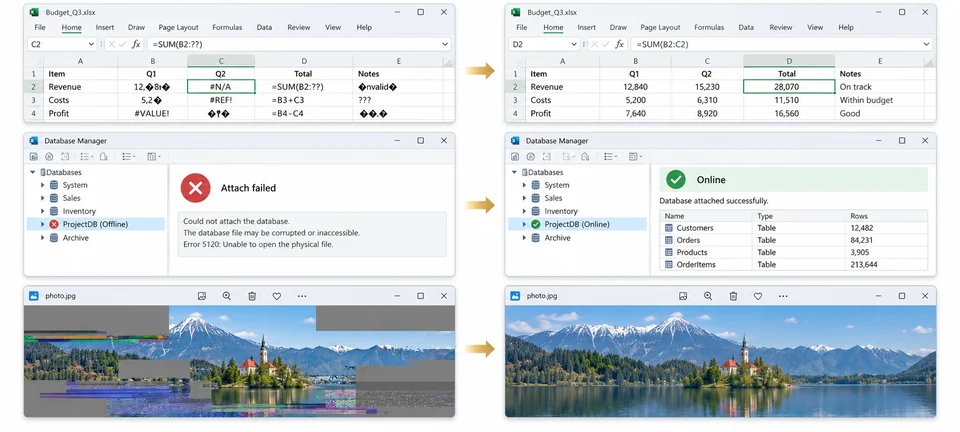
Task: Select the cell containing 16,560
Action: (x=789, y=113)
